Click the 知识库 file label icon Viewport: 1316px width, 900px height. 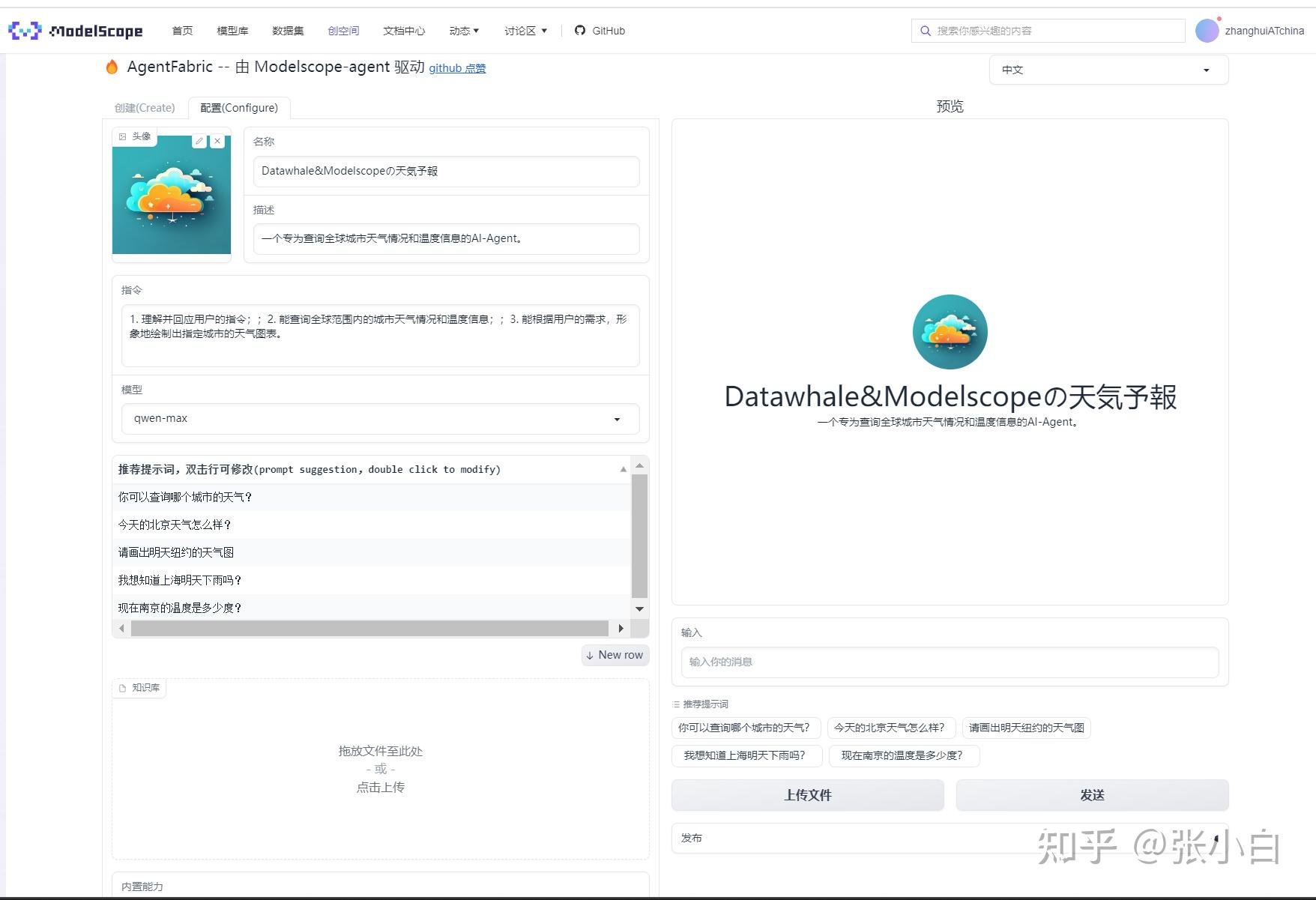coord(123,688)
